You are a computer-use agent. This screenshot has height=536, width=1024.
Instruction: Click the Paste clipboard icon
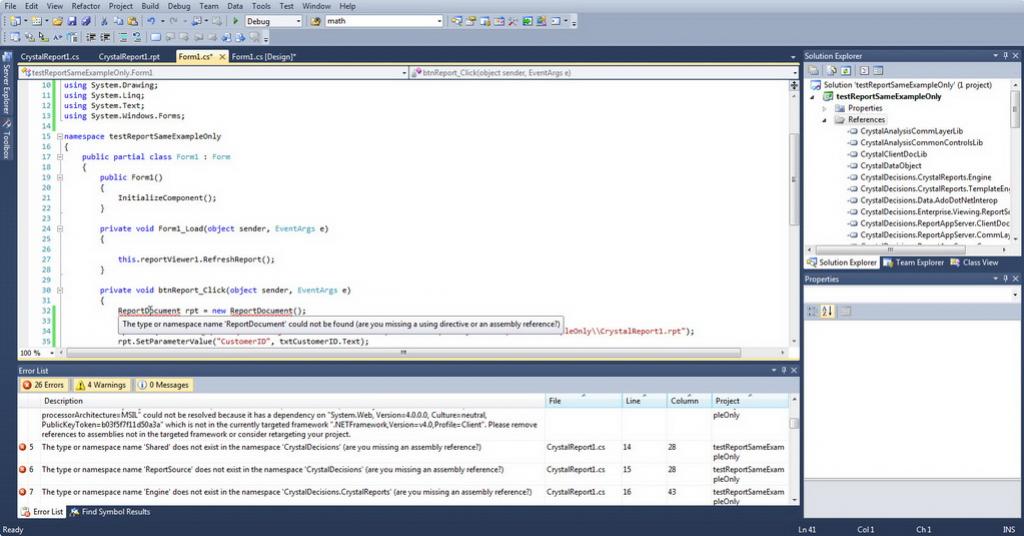pos(133,21)
